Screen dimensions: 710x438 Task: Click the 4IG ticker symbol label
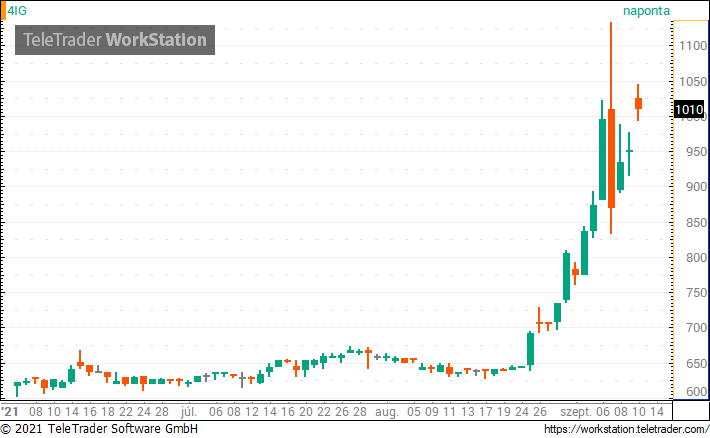tap(17, 10)
